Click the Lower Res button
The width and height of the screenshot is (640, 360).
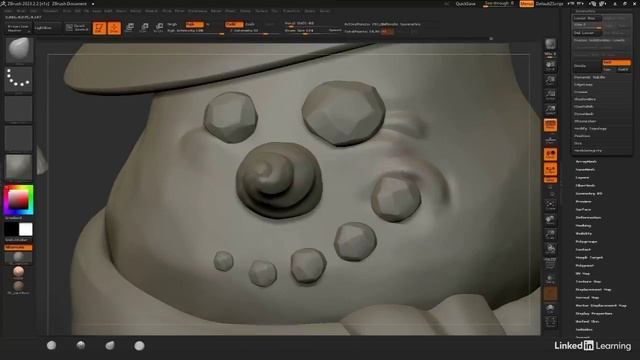(x=587, y=18)
